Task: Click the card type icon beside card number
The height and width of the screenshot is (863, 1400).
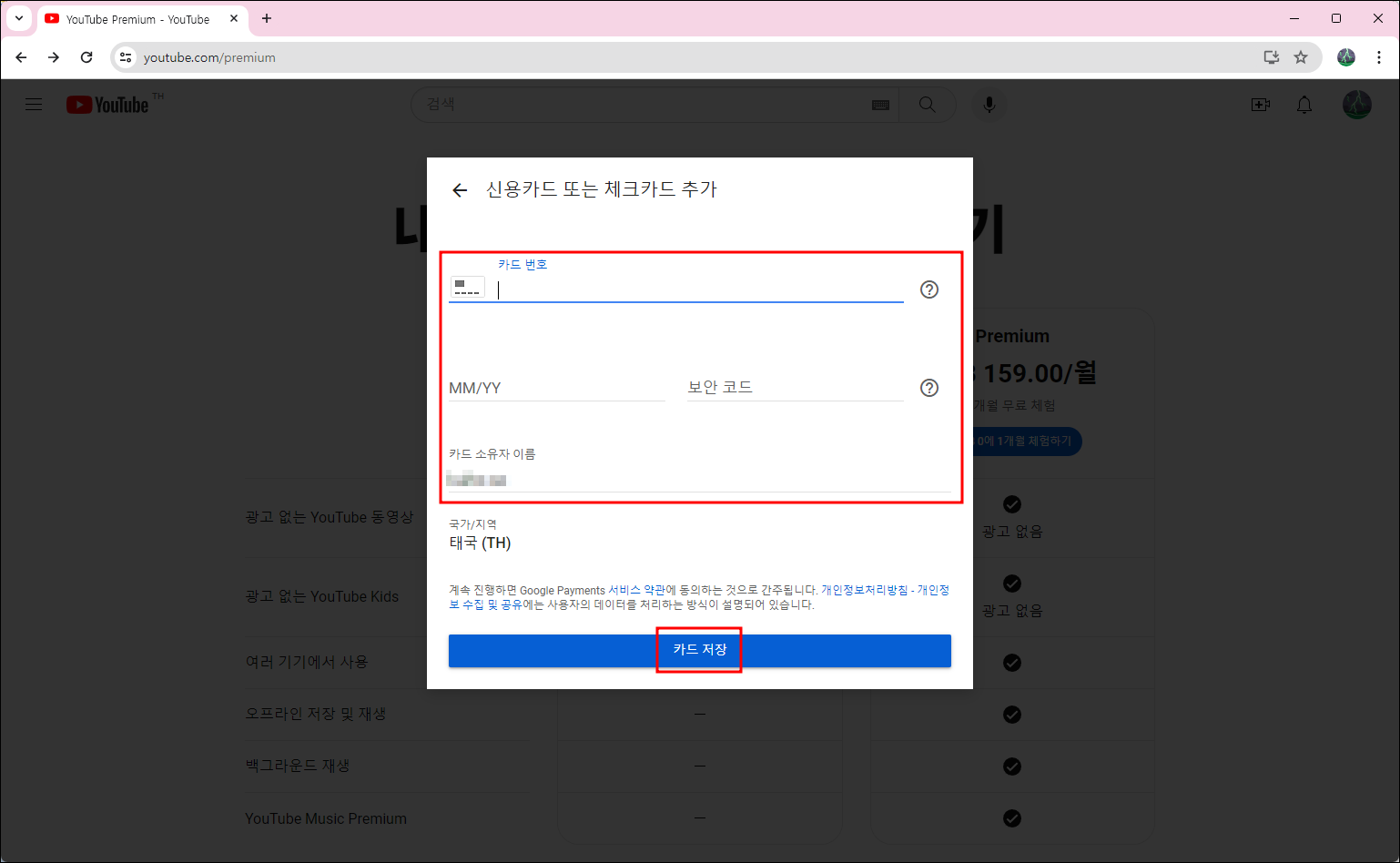Action: [x=467, y=288]
